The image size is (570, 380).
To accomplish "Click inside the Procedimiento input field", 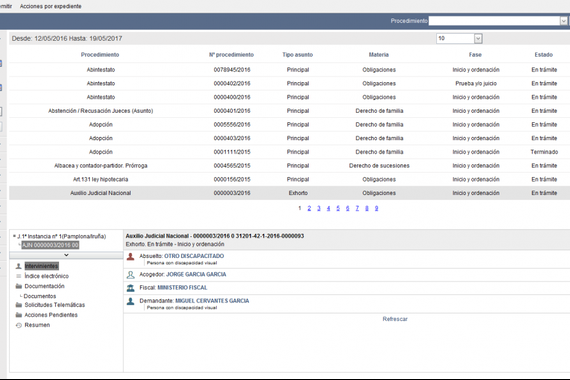I will (494, 21).
